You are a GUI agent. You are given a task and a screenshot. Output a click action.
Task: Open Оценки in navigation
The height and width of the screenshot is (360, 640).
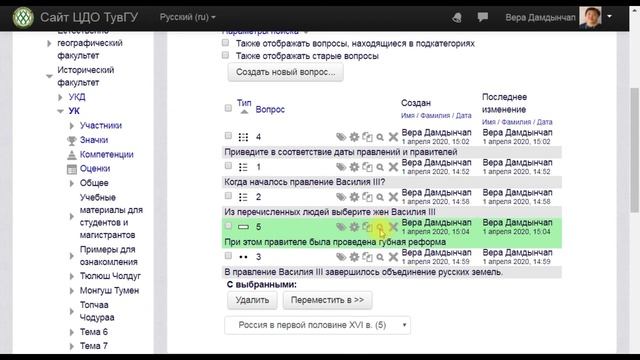point(95,169)
